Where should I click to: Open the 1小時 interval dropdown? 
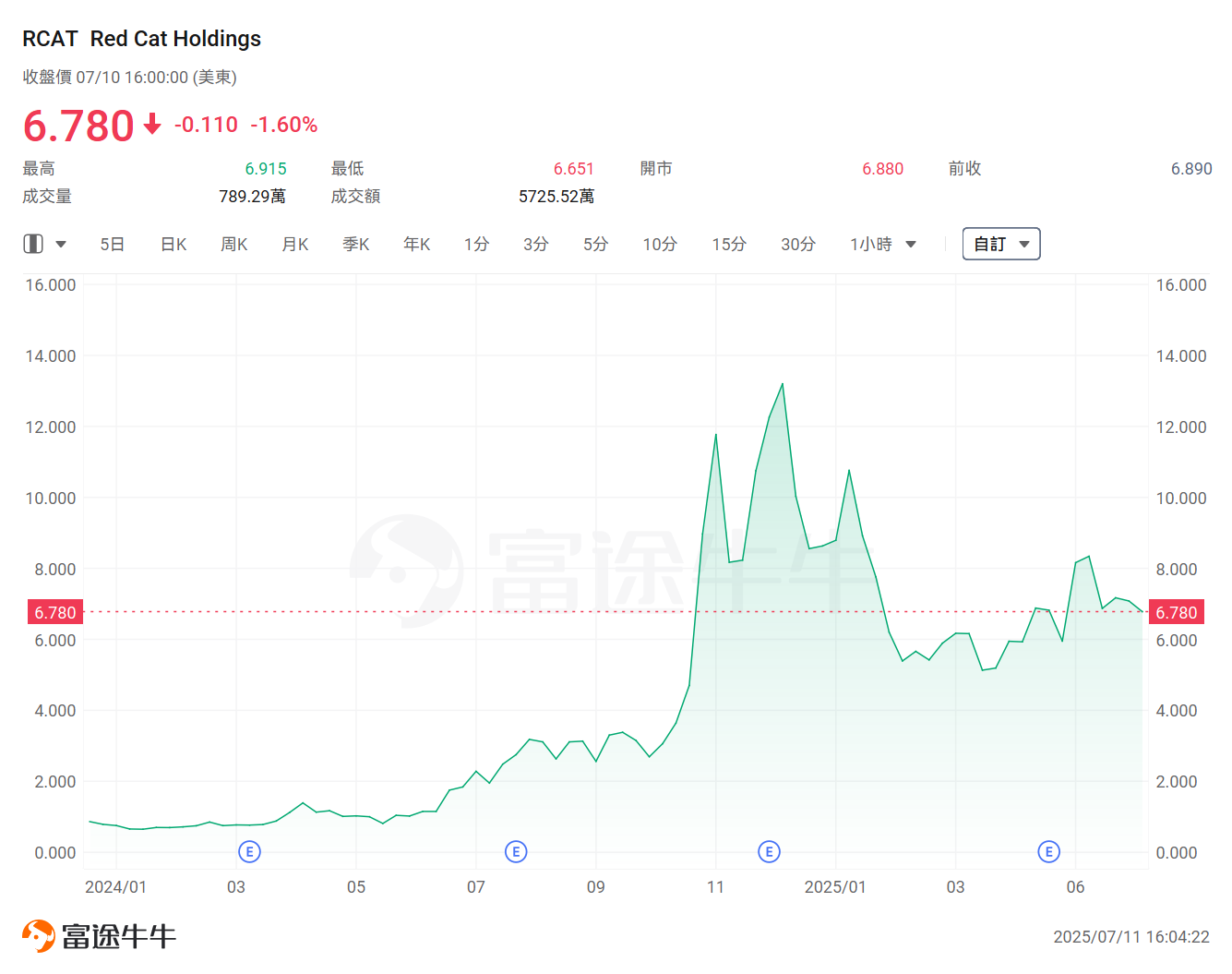[882, 245]
